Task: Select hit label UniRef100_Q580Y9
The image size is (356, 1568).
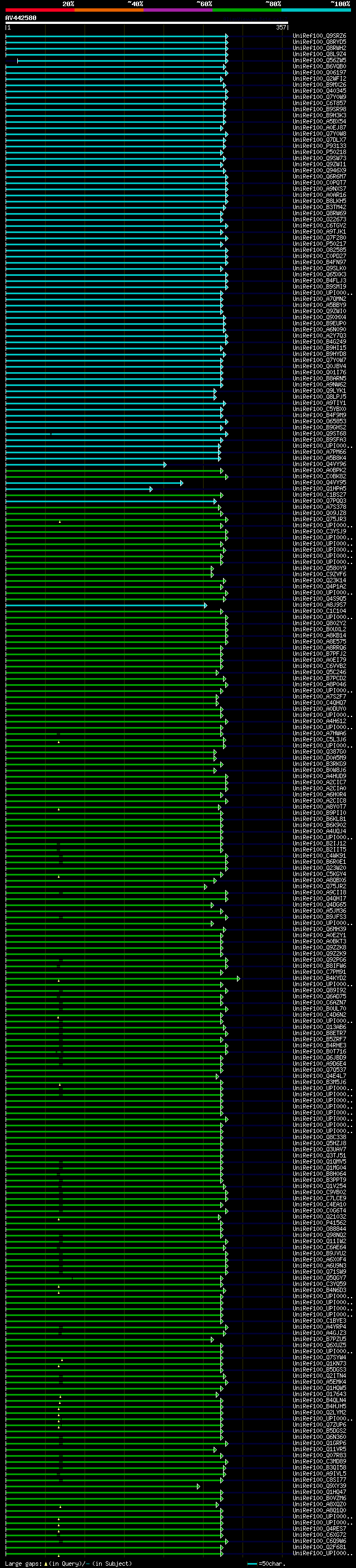Action: point(319,568)
